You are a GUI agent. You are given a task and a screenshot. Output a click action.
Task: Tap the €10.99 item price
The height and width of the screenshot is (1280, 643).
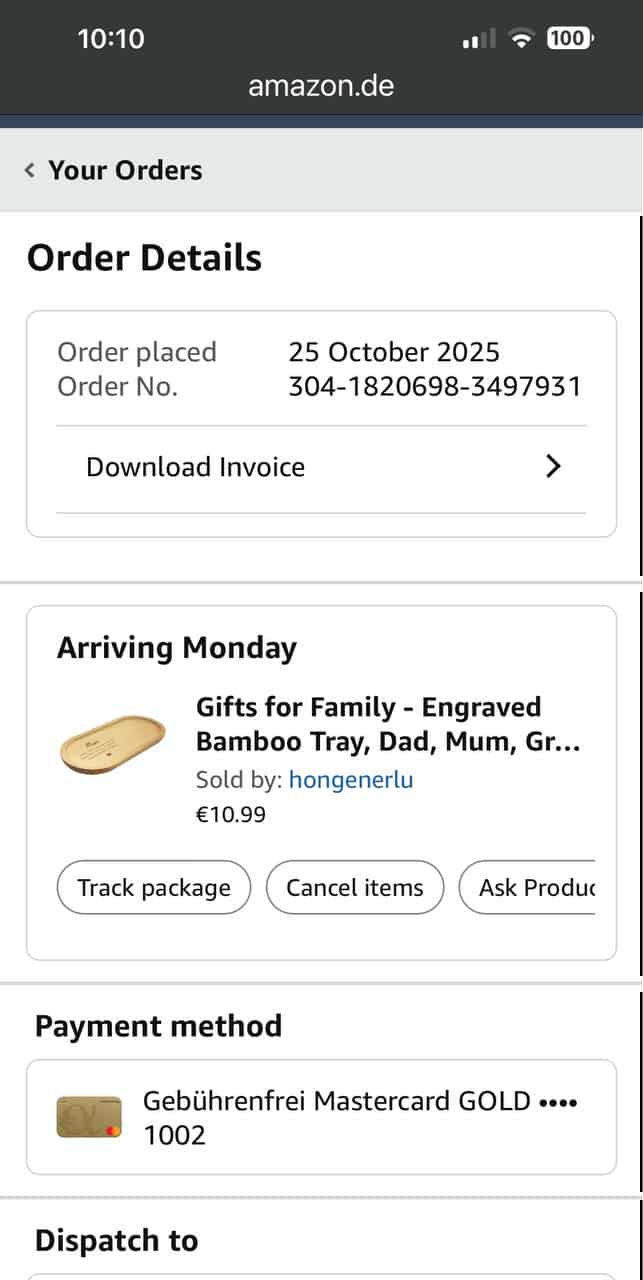coord(231,814)
